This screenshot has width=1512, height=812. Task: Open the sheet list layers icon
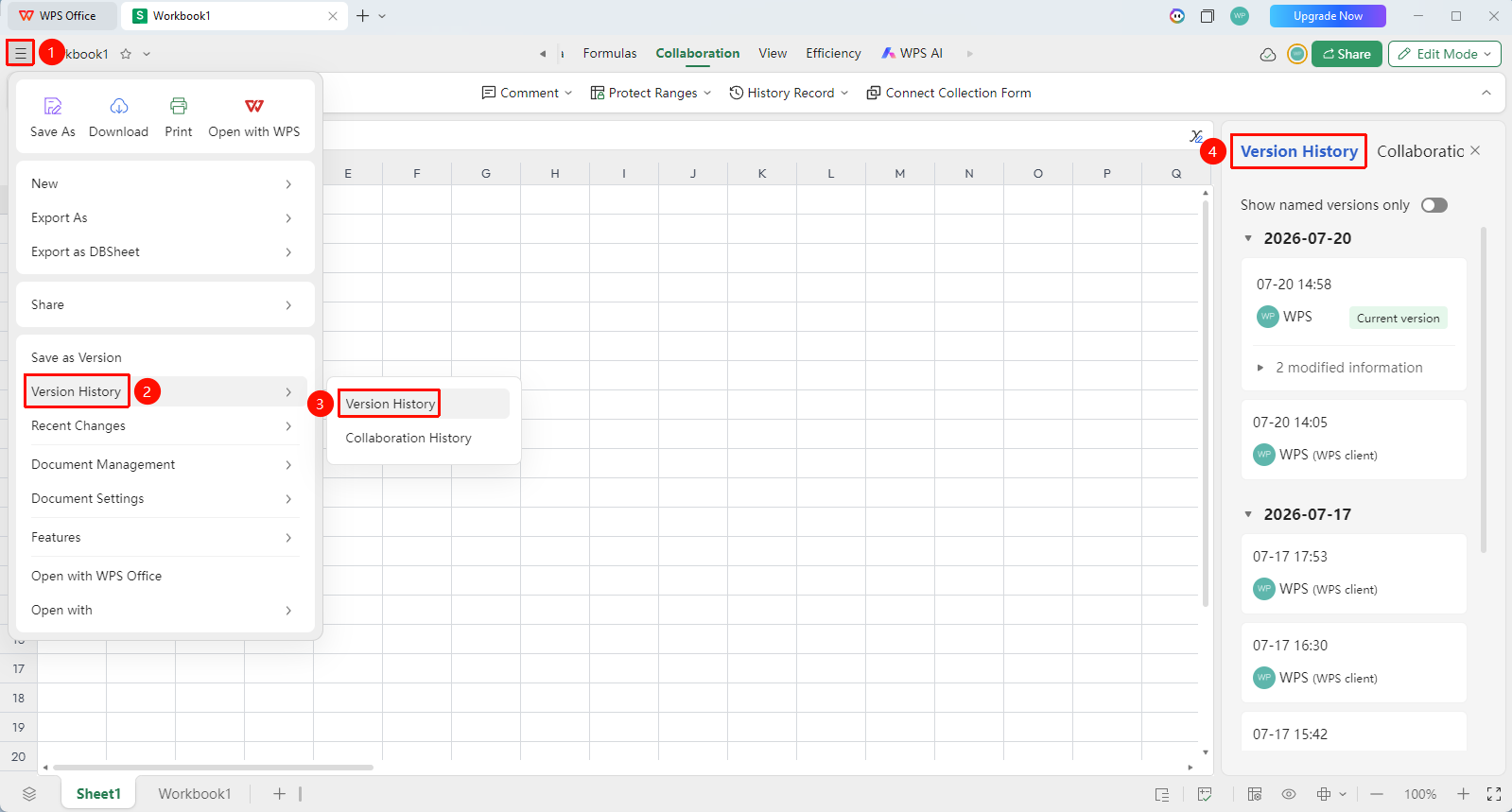pos(29,794)
